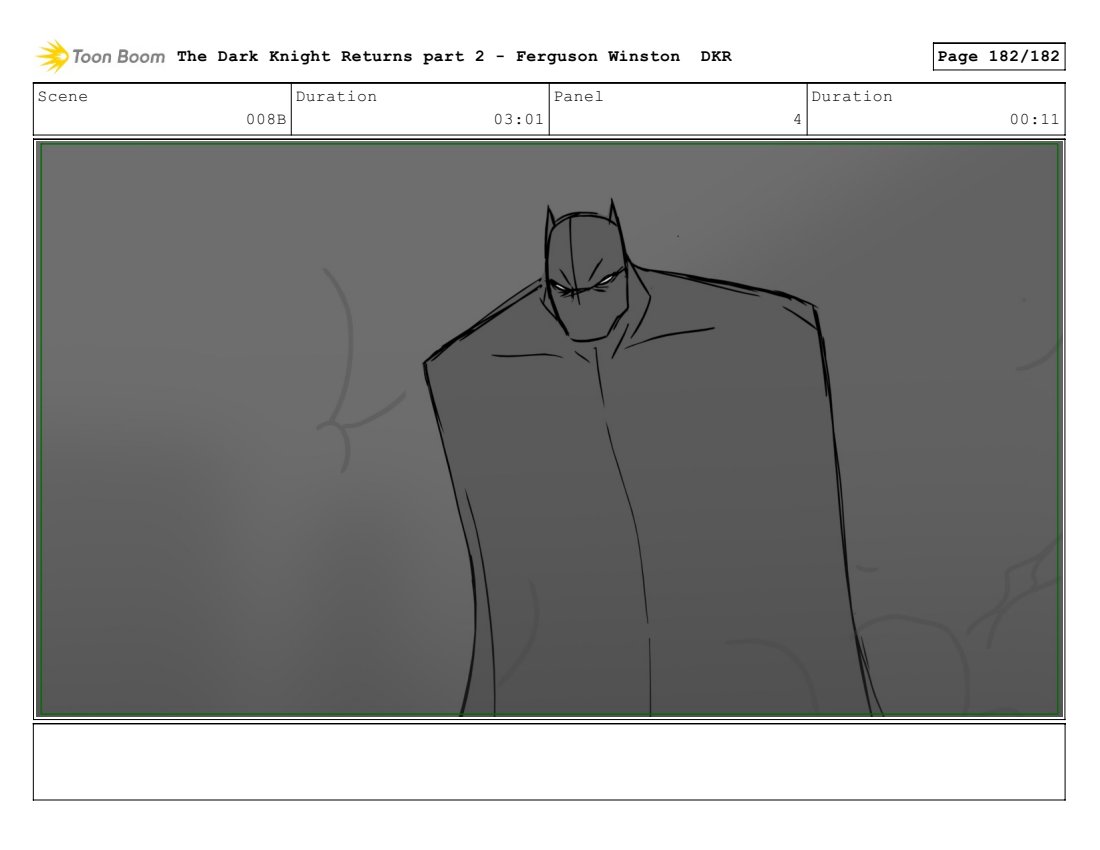
Task: Click the empty notes box below the panel
Action: (x=549, y=762)
